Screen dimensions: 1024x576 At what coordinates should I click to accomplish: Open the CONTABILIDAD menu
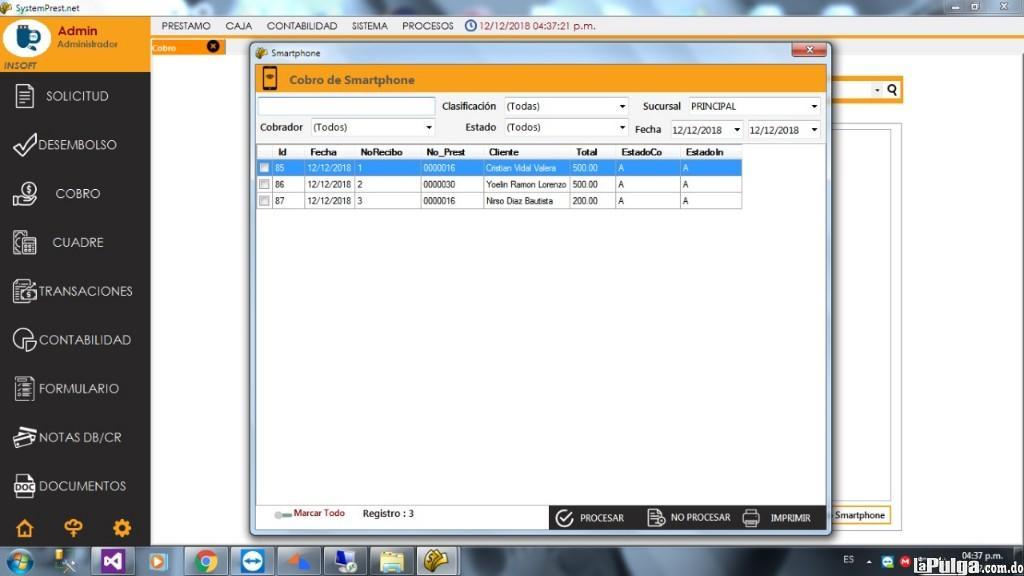pyautogui.click(x=302, y=26)
